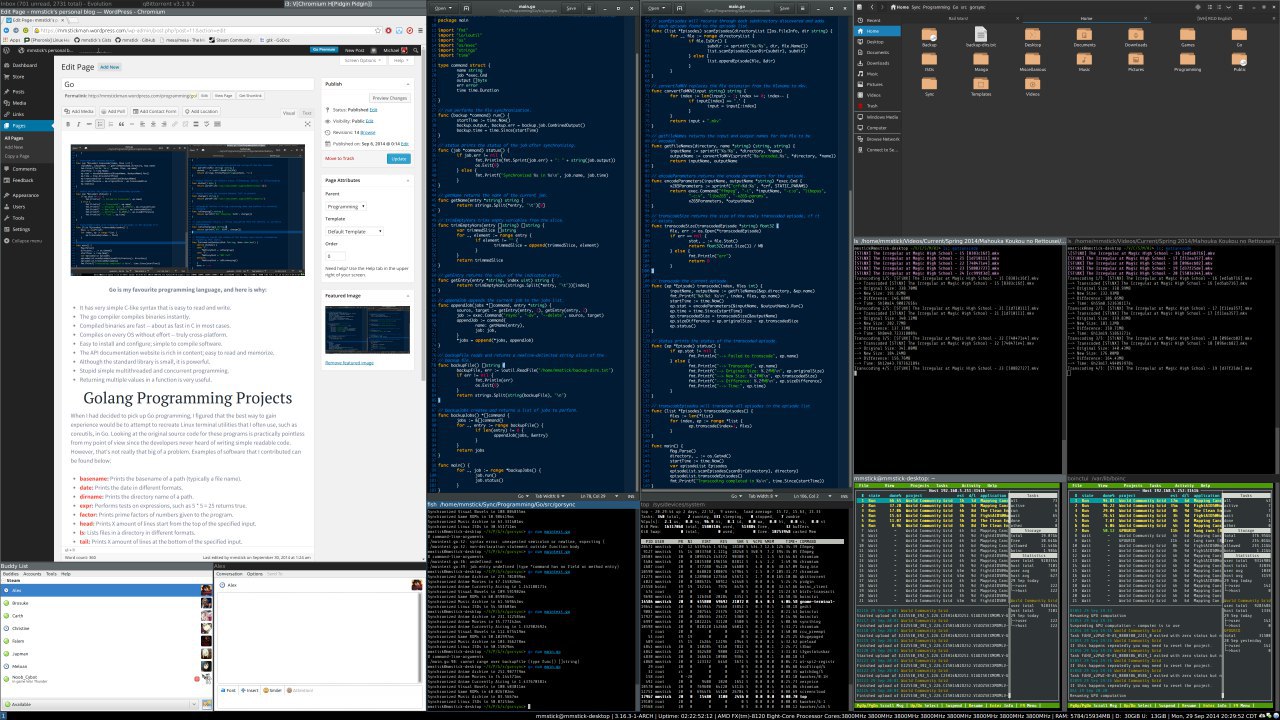The width and height of the screenshot is (1280, 720).
Task: Select Downloads in the Files sidebar
Action: point(875,62)
